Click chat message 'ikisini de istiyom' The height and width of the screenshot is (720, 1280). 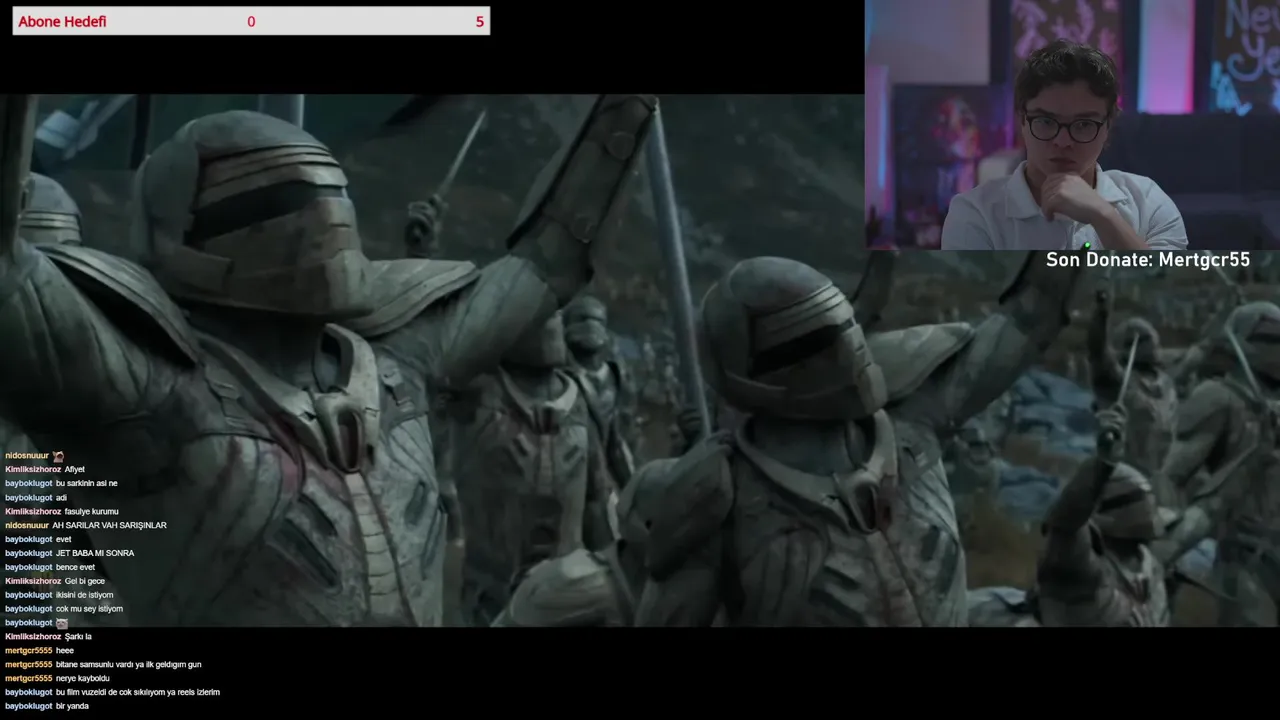tap(85, 595)
